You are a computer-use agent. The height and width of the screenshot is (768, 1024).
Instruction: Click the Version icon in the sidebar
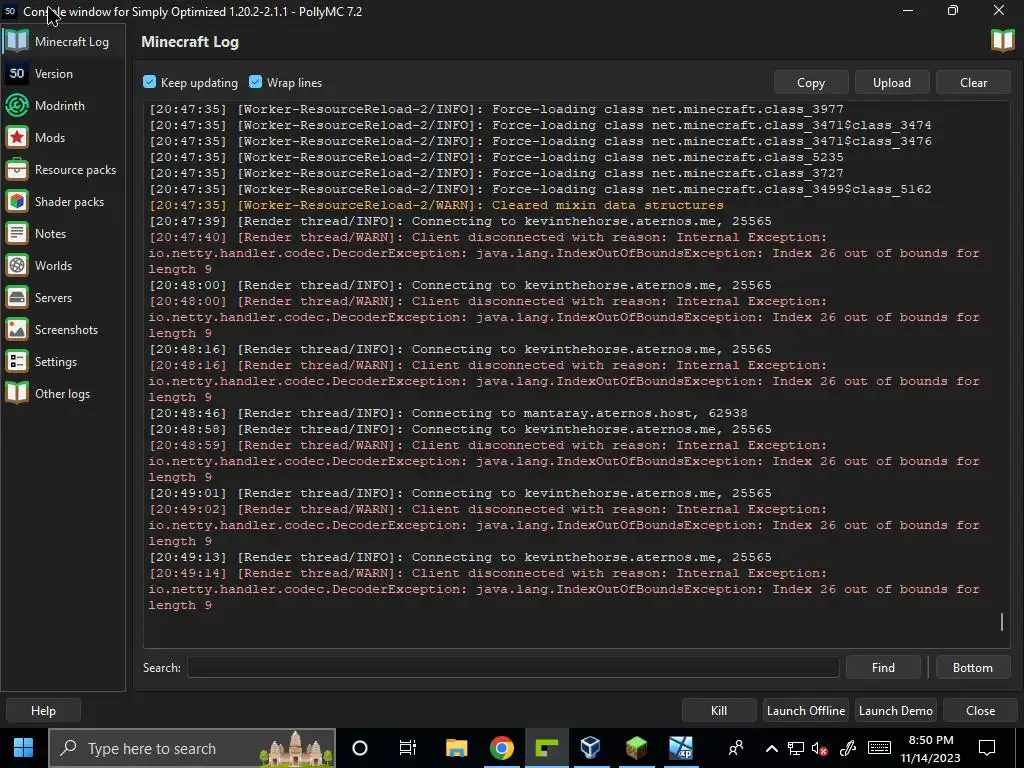(x=17, y=73)
